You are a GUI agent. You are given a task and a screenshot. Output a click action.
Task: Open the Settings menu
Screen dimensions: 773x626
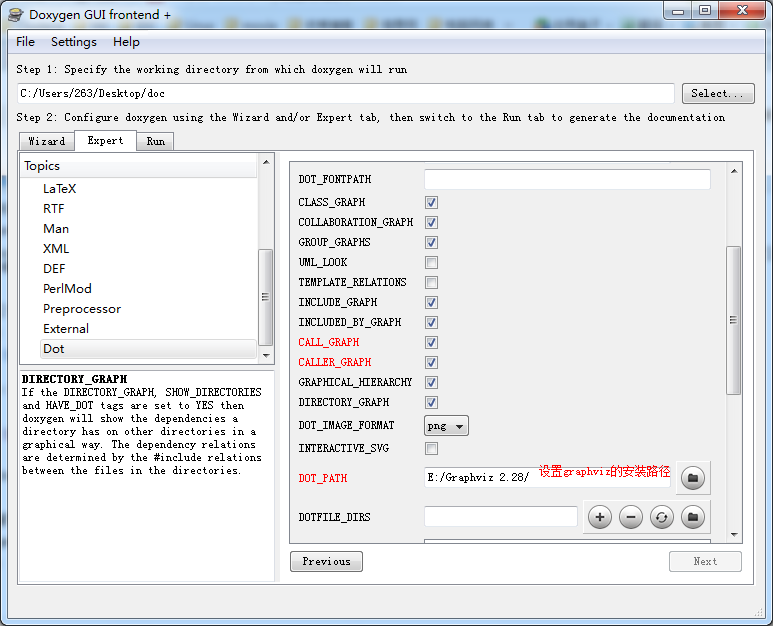[x=74, y=42]
